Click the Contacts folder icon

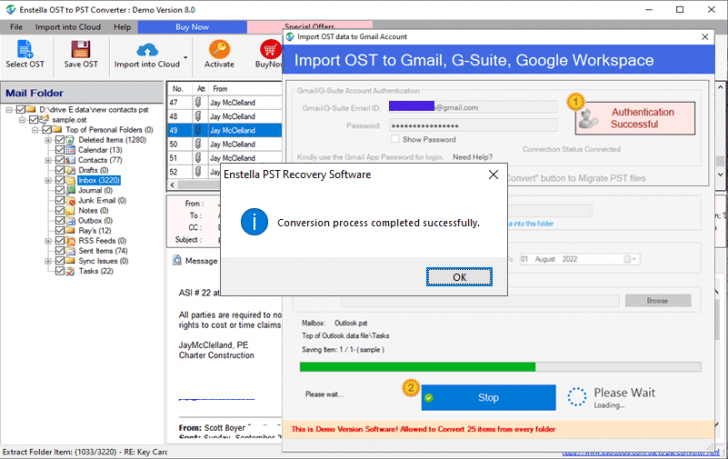point(70,160)
